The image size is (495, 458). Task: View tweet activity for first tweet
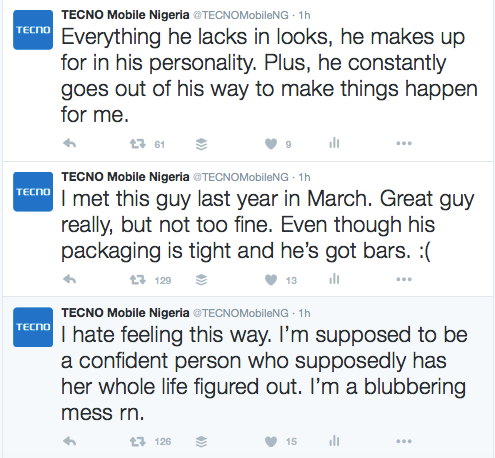click(x=334, y=143)
